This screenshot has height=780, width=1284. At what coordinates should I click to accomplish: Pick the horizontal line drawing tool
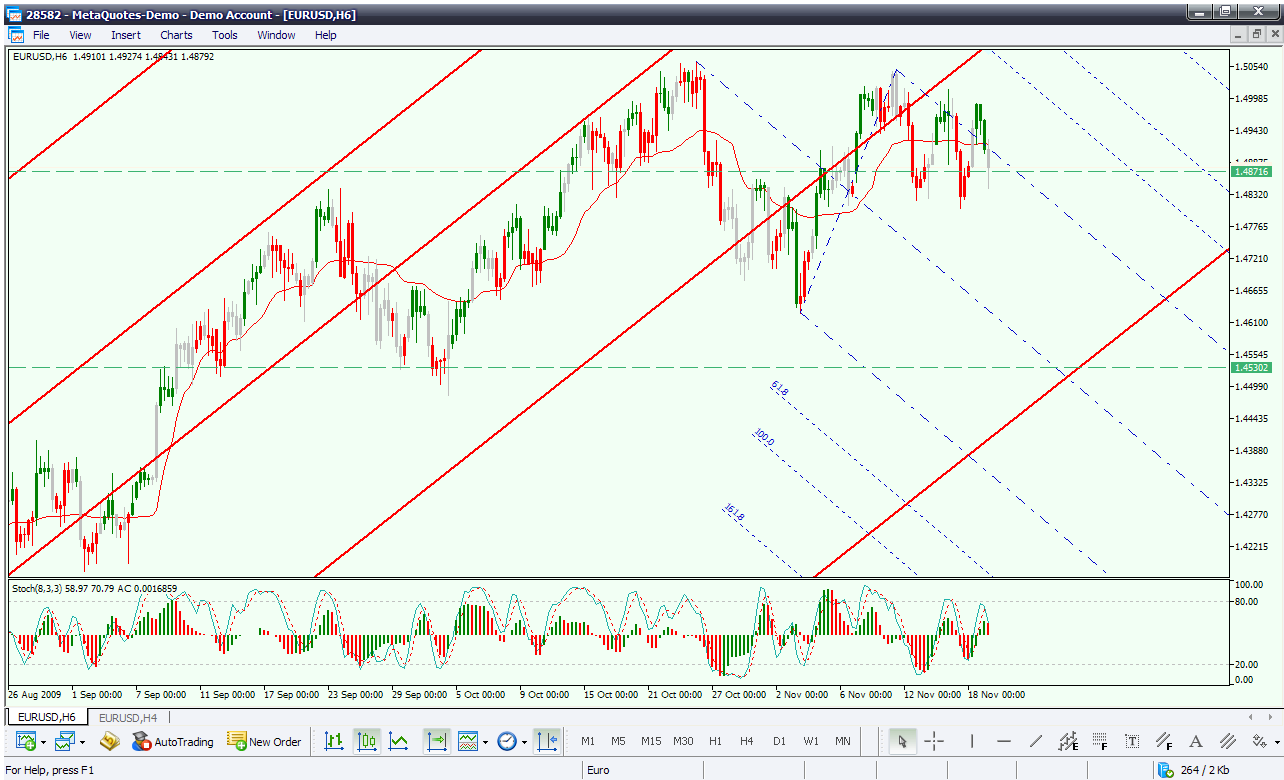click(1004, 741)
